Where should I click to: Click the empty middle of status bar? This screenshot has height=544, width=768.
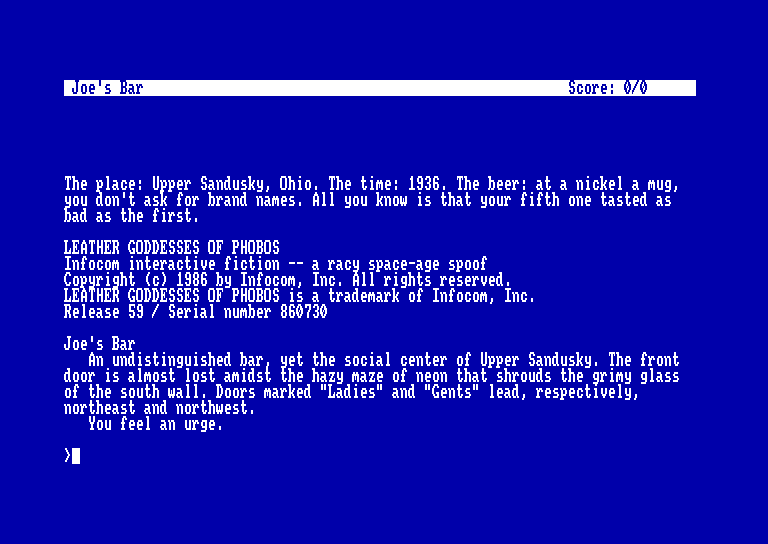[355, 88]
